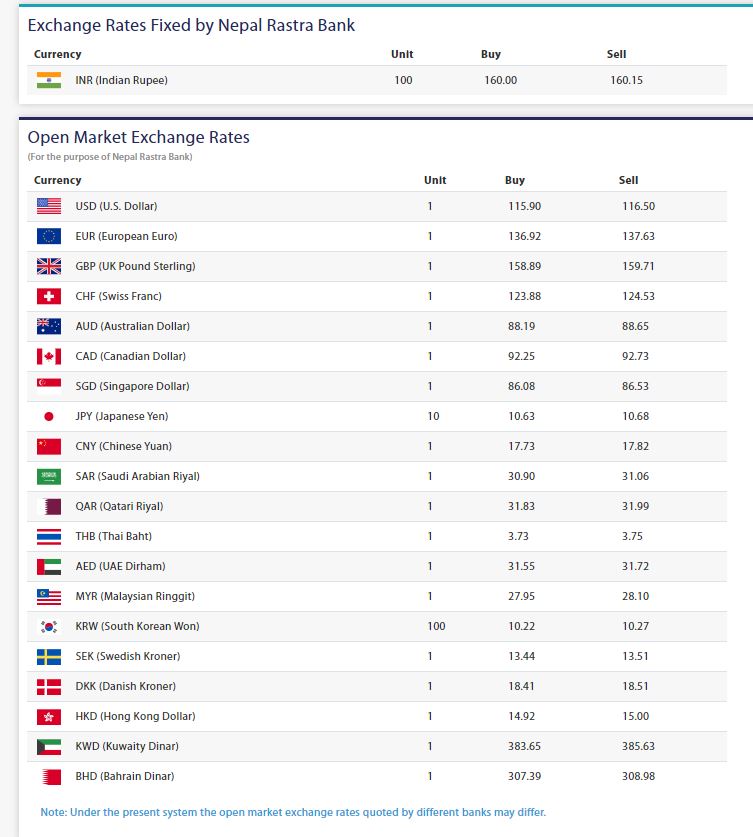Screen dimensions: 753x837
Task: Click the UK flag icon
Action: pos(48,266)
